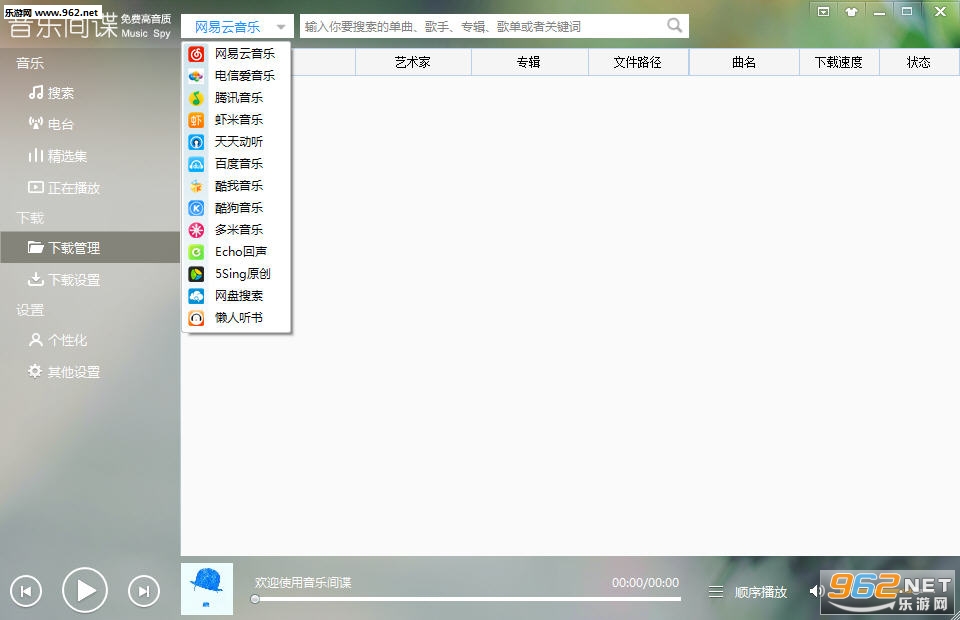The height and width of the screenshot is (620, 960).
Task: Sort by the 文件路径 column header
Action: pos(639,62)
